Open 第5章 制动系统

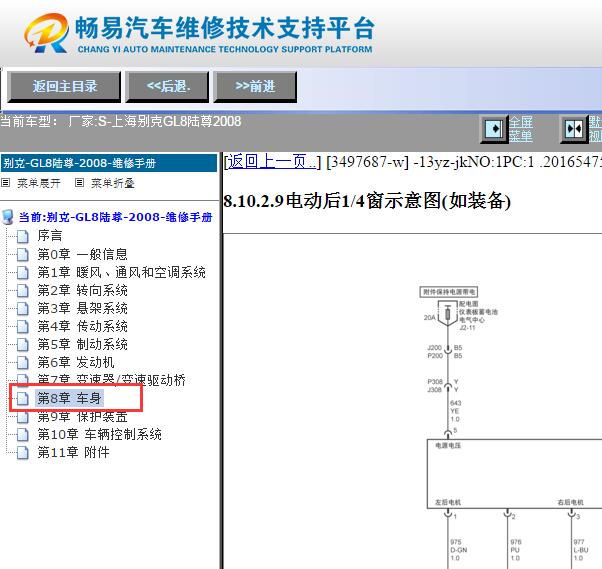pyautogui.click(x=82, y=344)
